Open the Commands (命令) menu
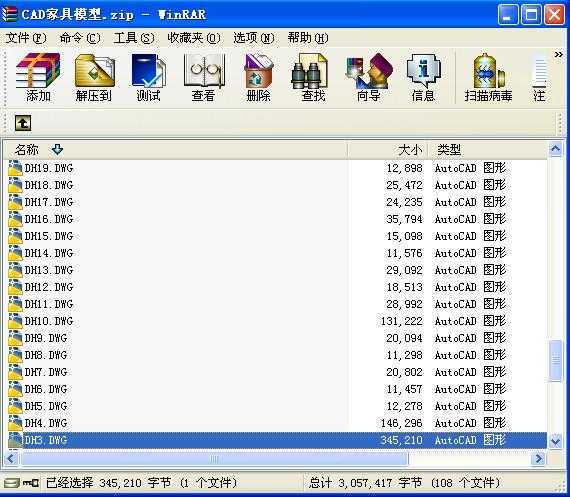The height and width of the screenshot is (497, 570). coord(80,38)
